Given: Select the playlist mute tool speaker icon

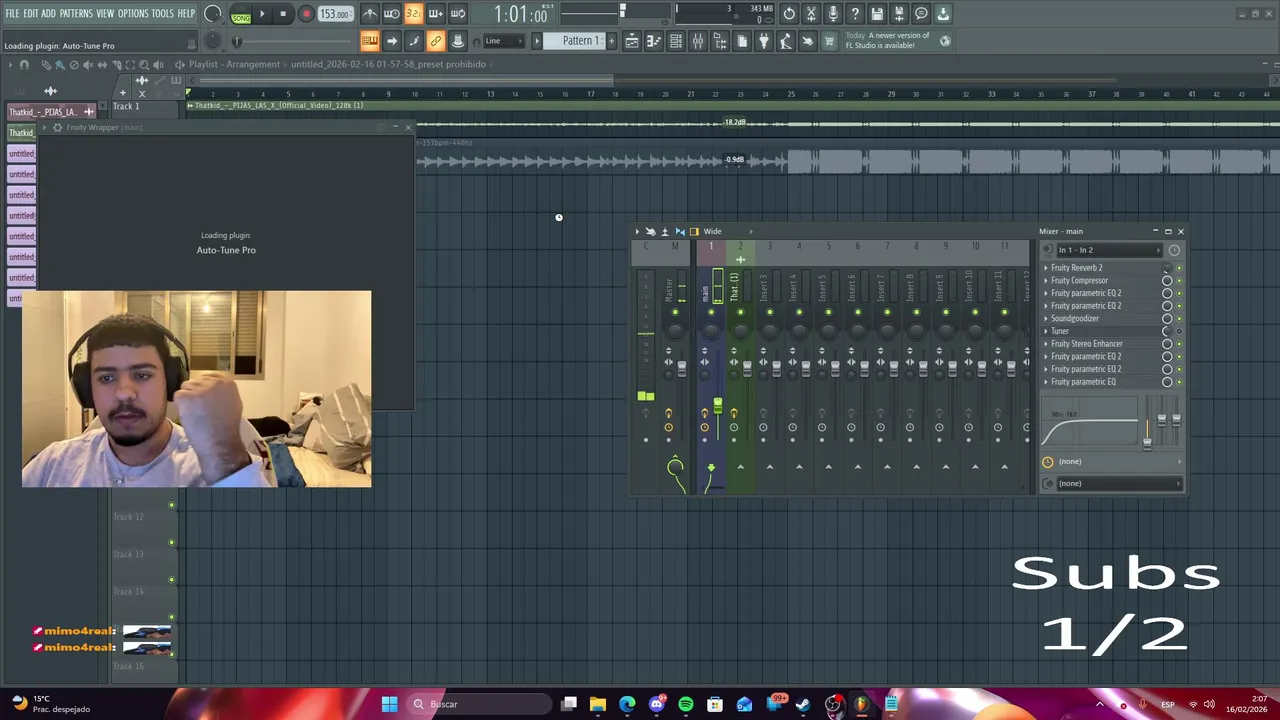Looking at the screenshot, I should pos(87,64).
